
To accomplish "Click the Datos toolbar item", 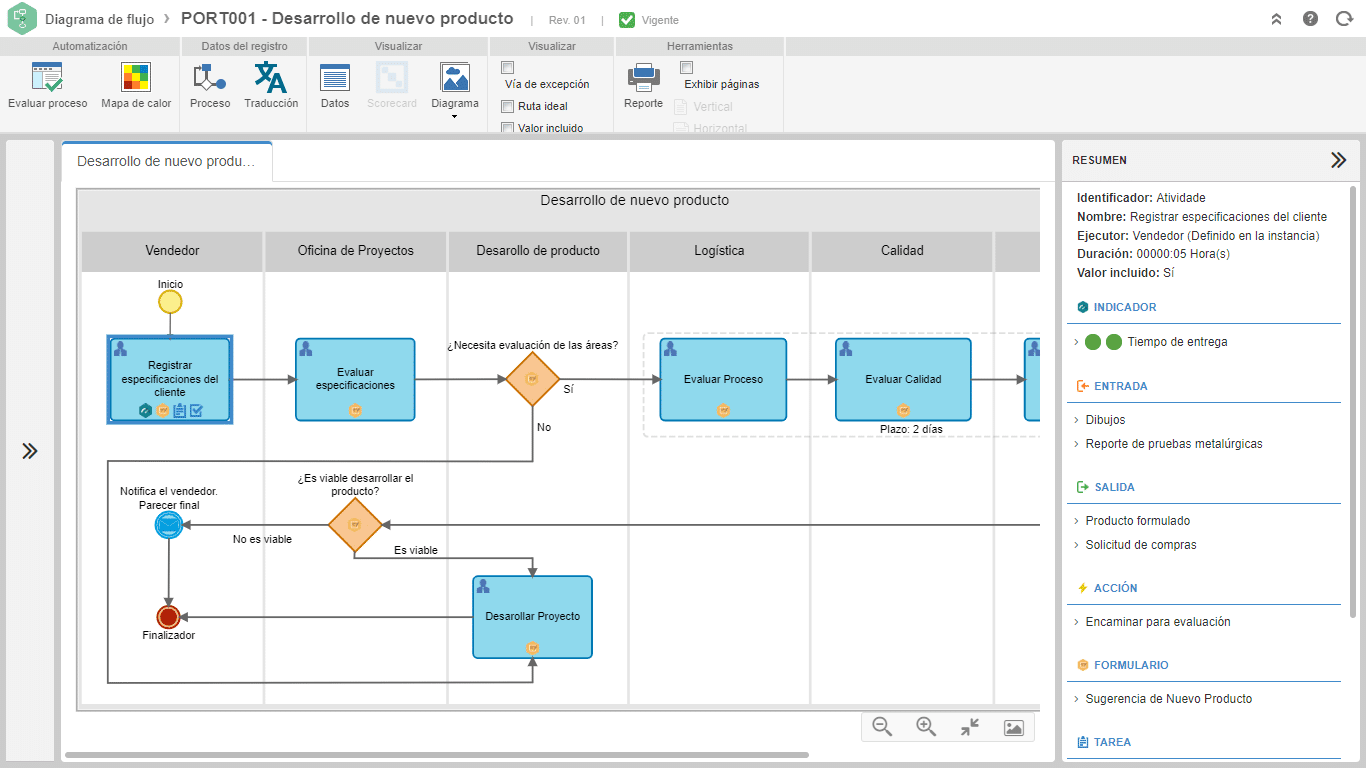I will coord(335,86).
